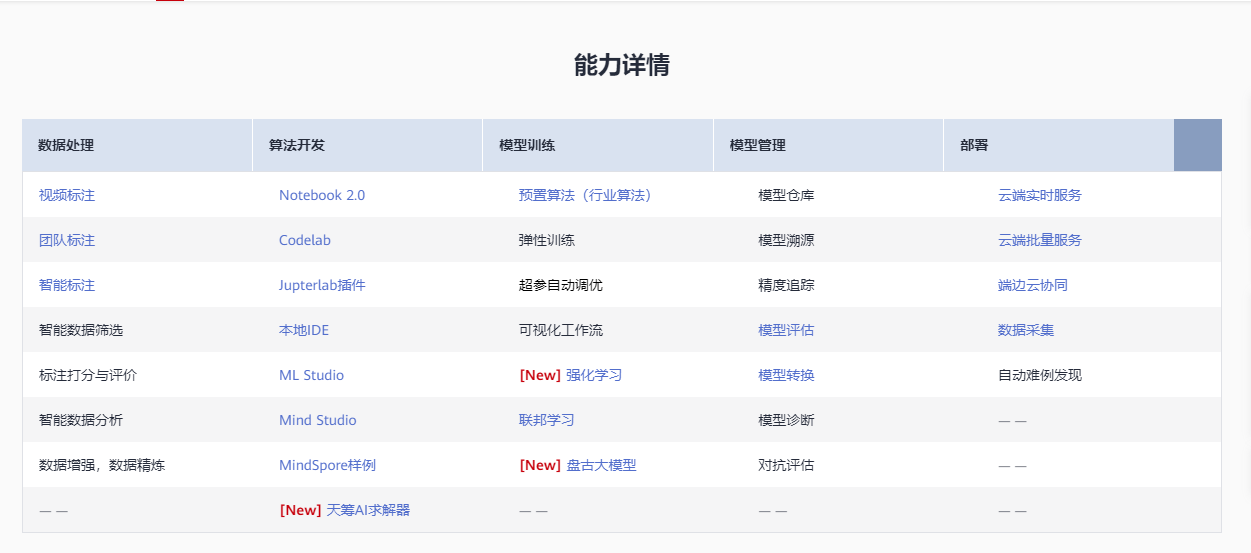Click the 模型诊断 cell
The width and height of the screenshot is (1251, 553).
[787, 420]
